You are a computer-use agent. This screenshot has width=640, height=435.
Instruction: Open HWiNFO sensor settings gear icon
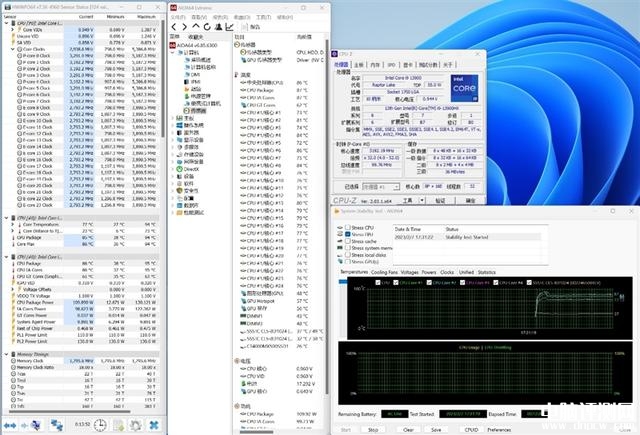(136, 425)
